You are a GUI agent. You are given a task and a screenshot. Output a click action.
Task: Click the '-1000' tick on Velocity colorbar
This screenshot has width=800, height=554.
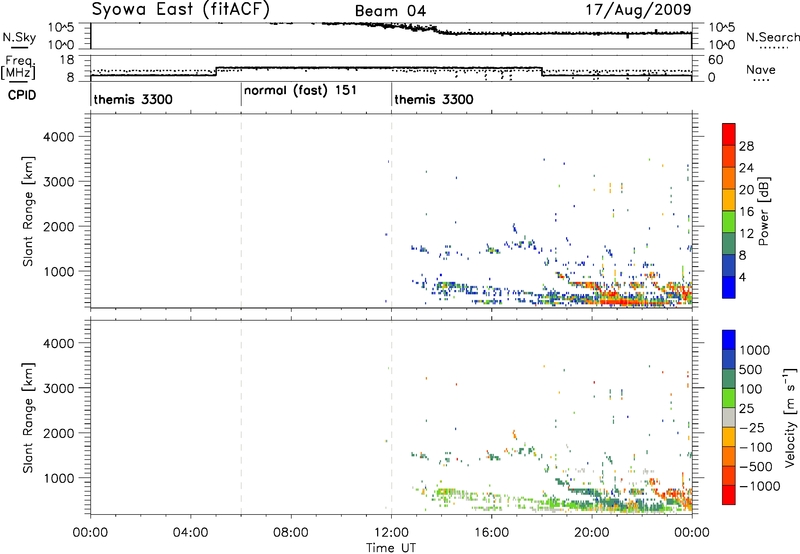click(759, 486)
